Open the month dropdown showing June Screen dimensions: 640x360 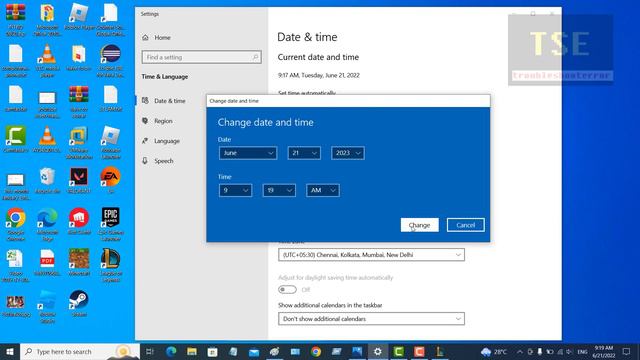tap(248, 153)
